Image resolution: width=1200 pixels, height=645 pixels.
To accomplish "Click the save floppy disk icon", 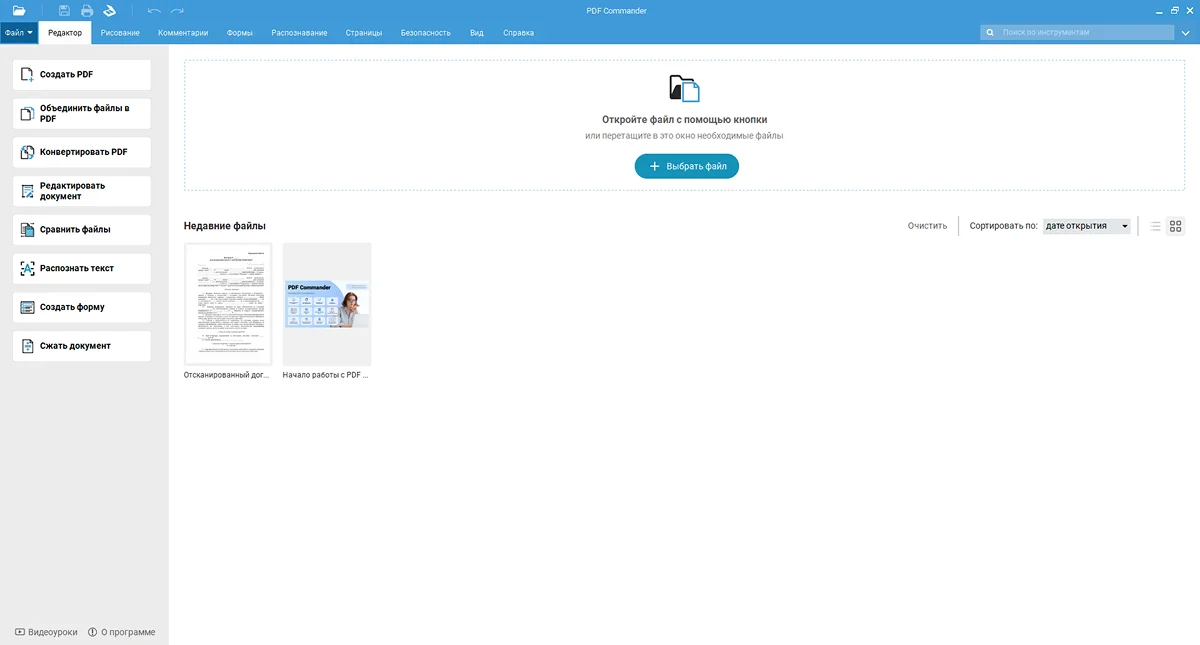I will [64, 10].
